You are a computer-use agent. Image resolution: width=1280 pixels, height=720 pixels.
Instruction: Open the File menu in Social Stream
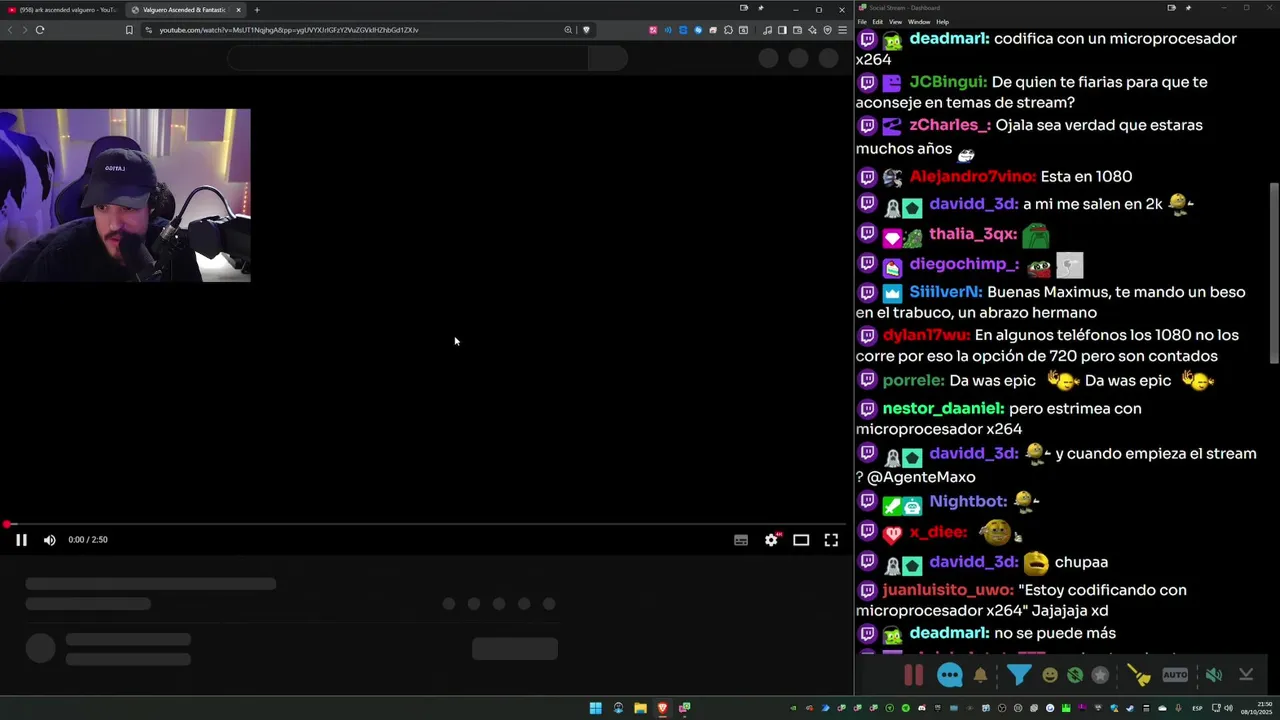862,22
